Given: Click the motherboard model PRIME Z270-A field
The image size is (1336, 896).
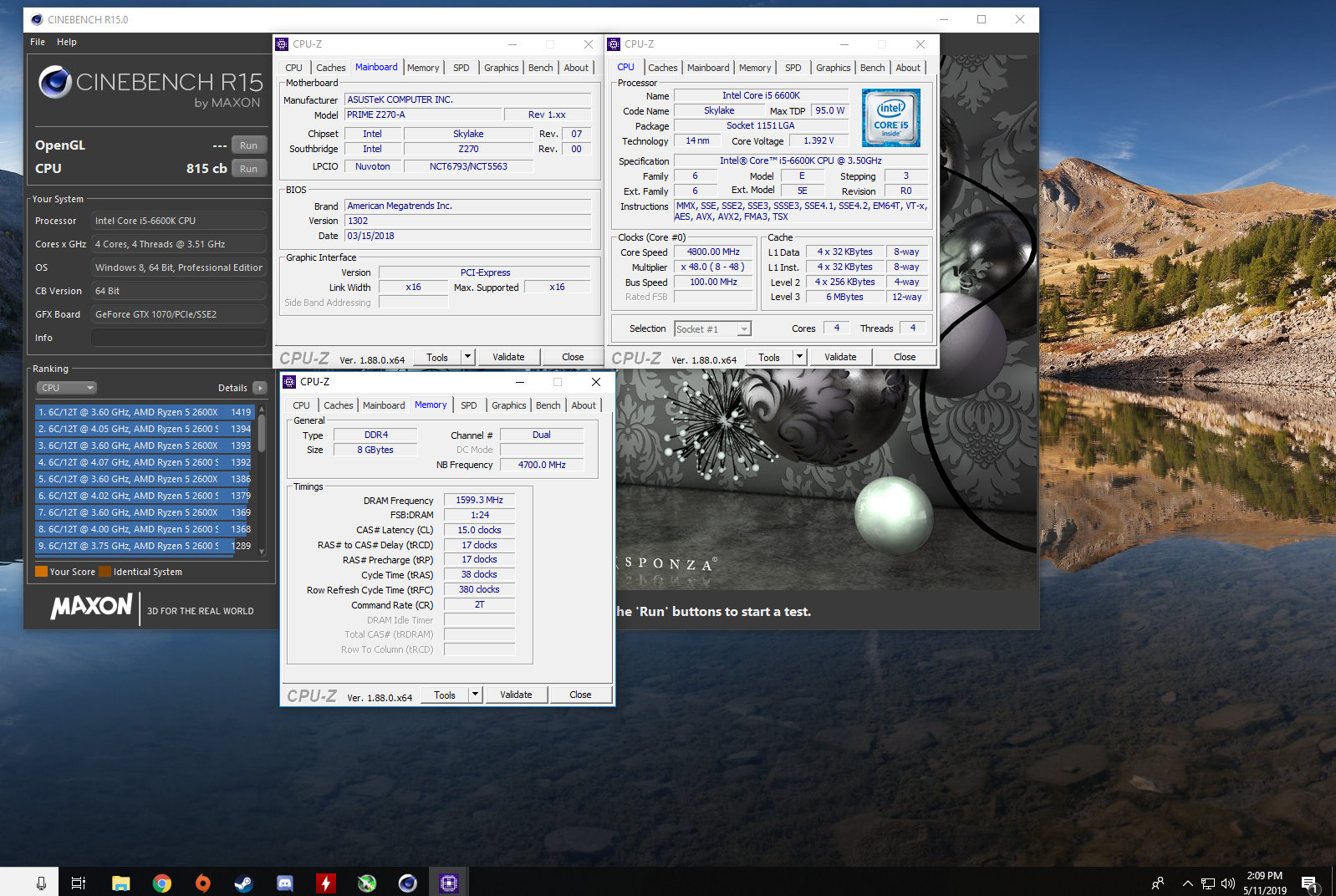Looking at the screenshot, I should click(x=423, y=115).
